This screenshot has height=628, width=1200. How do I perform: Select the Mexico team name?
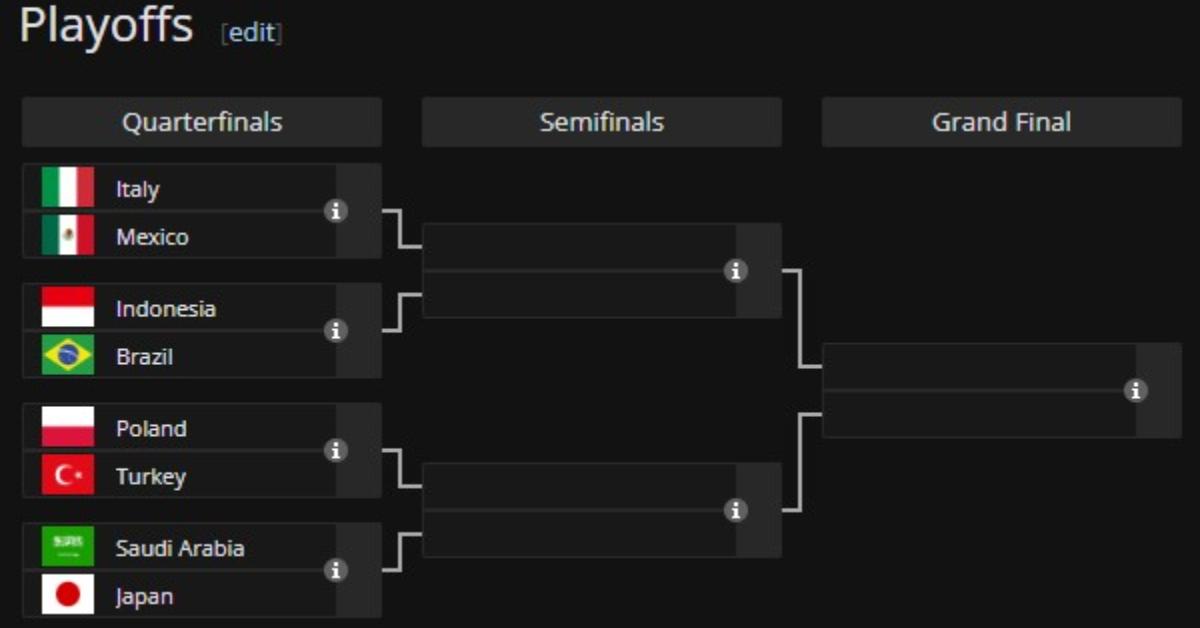152,237
